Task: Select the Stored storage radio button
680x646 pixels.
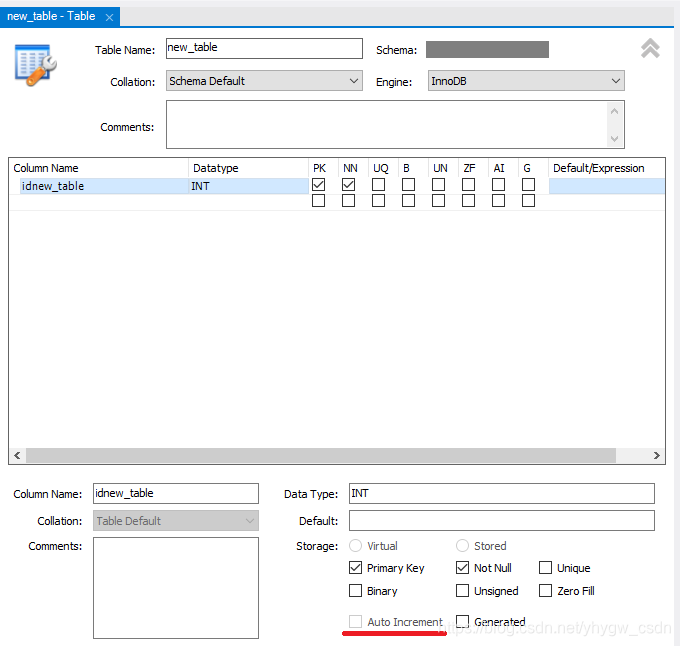Action: point(462,545)
